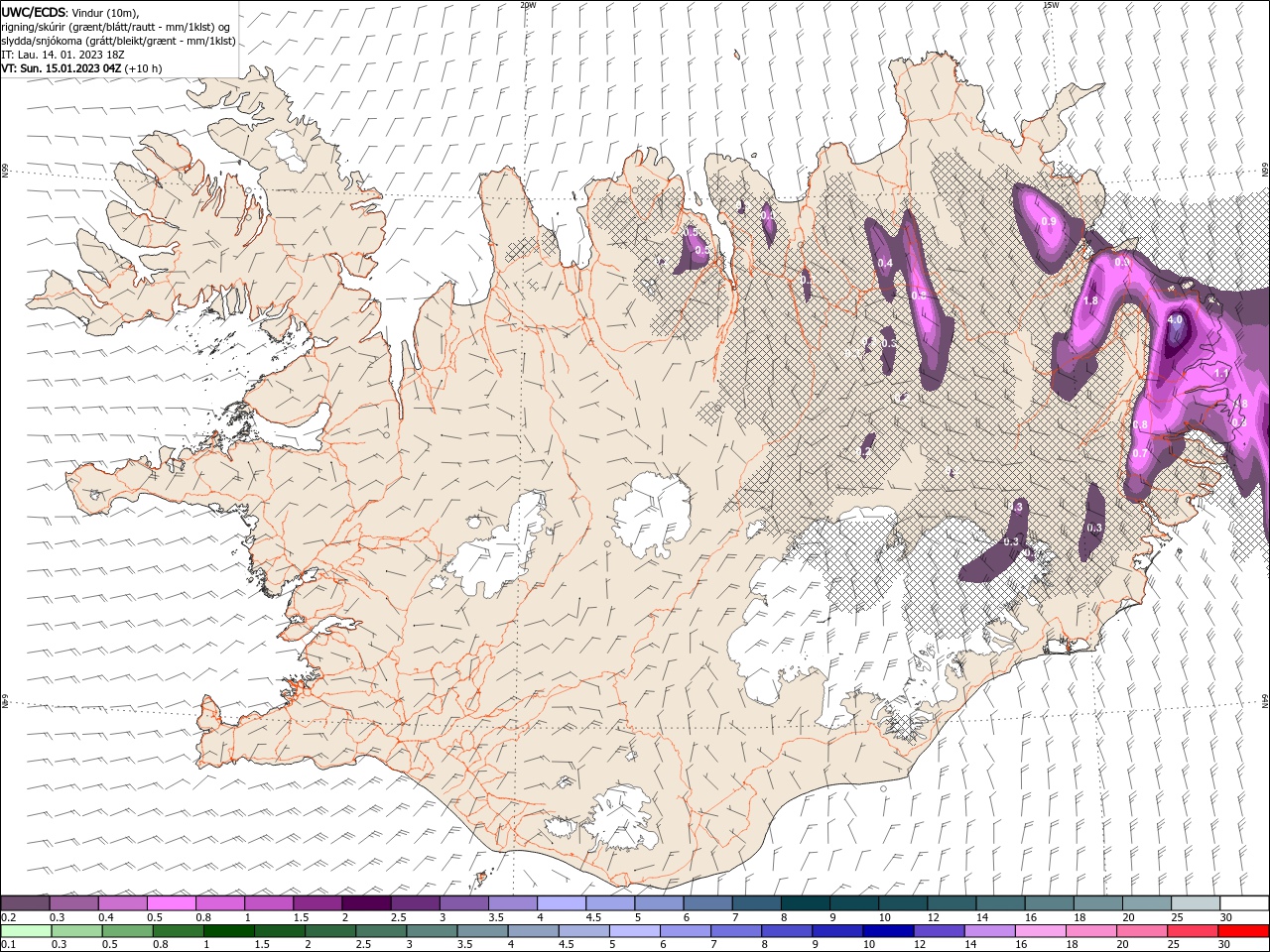This screenshot has height=952, width=1270.
Task: Click the 15W longitude label
Action: coord(1051,5)
